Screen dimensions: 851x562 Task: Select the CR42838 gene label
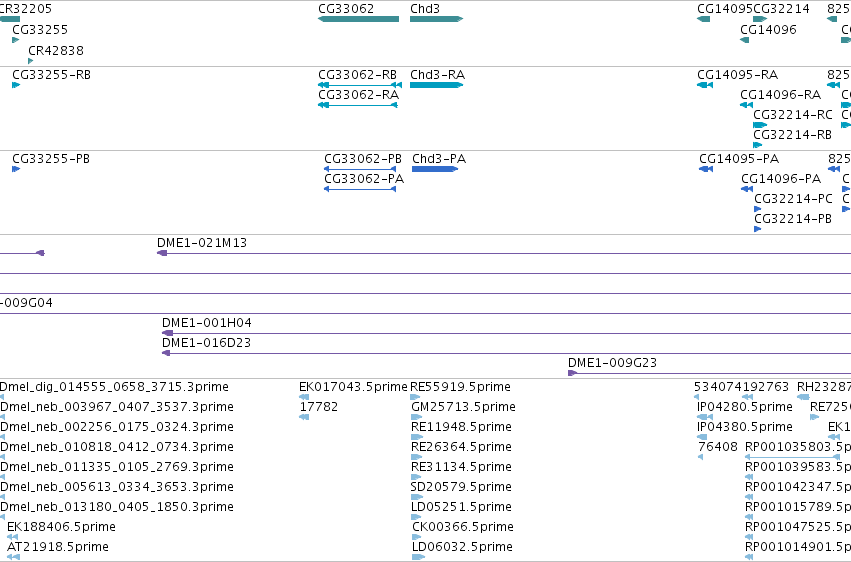(x=56, y=50)
